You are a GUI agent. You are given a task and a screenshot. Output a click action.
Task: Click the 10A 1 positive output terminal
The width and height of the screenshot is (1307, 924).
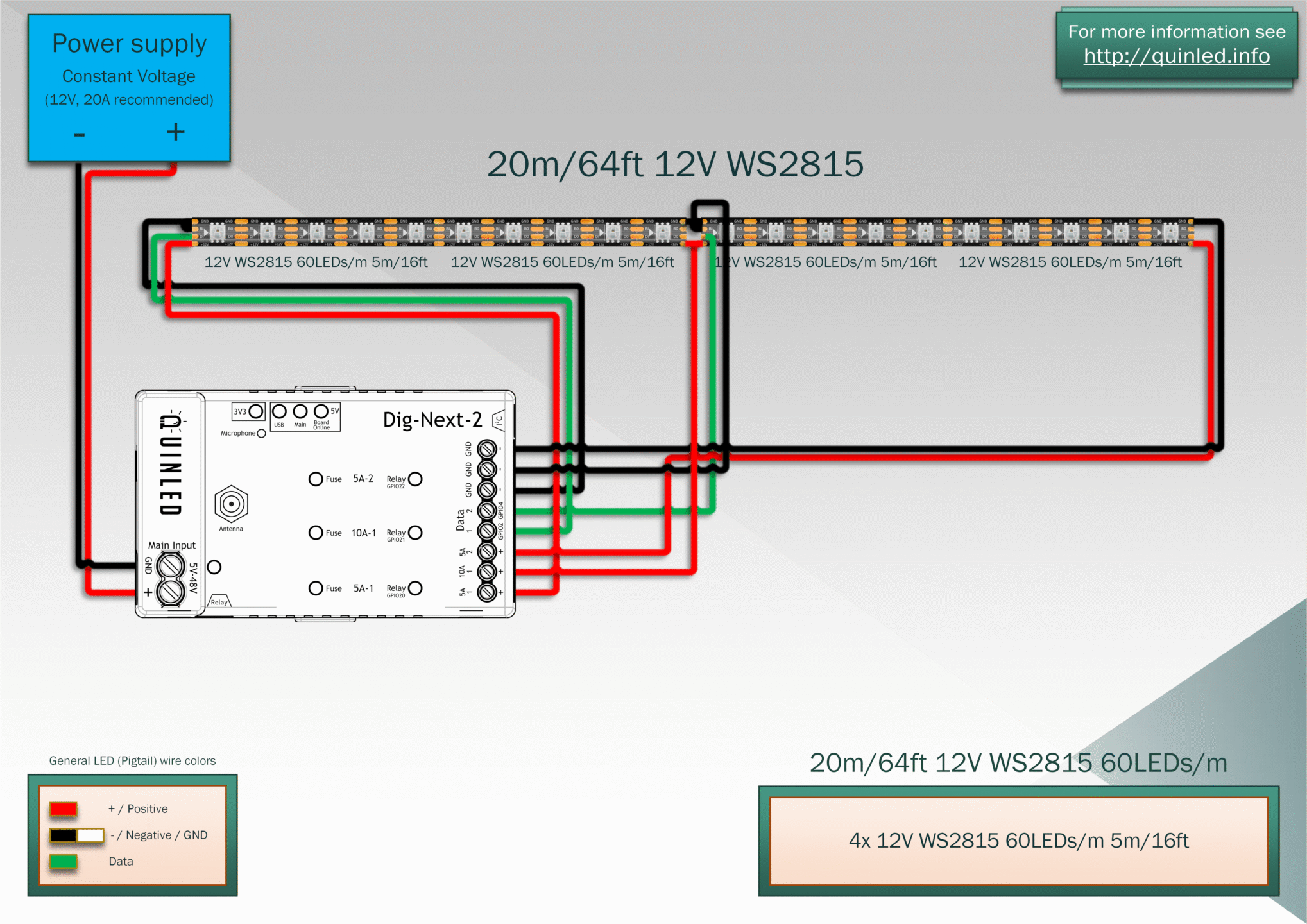(487, 571)
